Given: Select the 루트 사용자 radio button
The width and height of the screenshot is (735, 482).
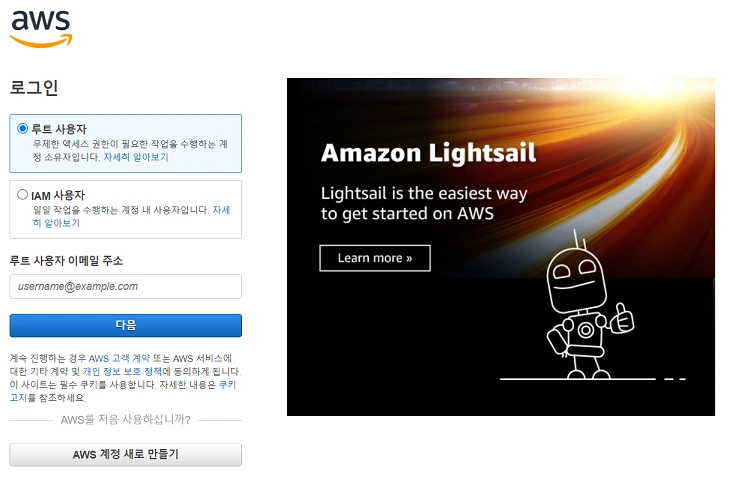Looking at the screenshot, I should (x=22, y=128).
